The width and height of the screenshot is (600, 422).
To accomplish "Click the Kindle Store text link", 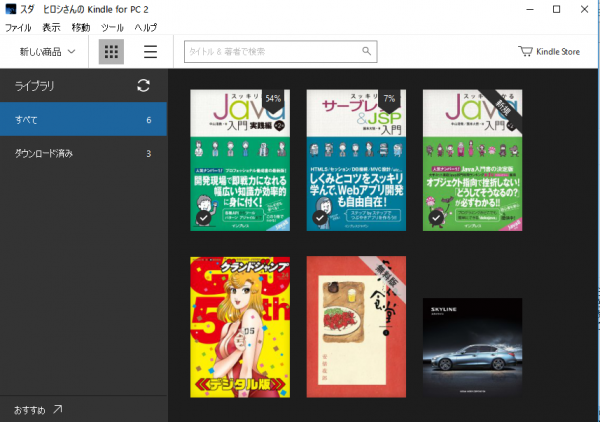I will click(558, 52).
